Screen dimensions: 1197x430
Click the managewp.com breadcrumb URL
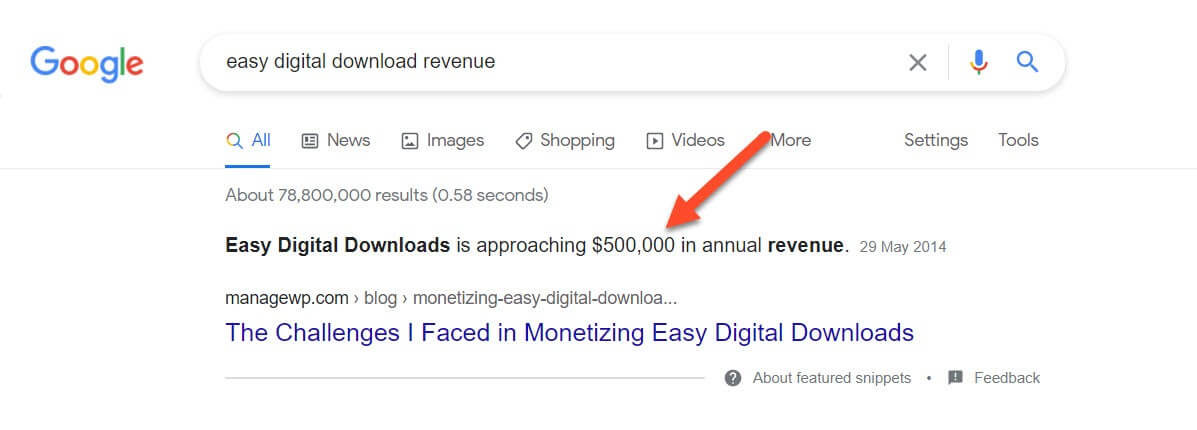[451, 298]
